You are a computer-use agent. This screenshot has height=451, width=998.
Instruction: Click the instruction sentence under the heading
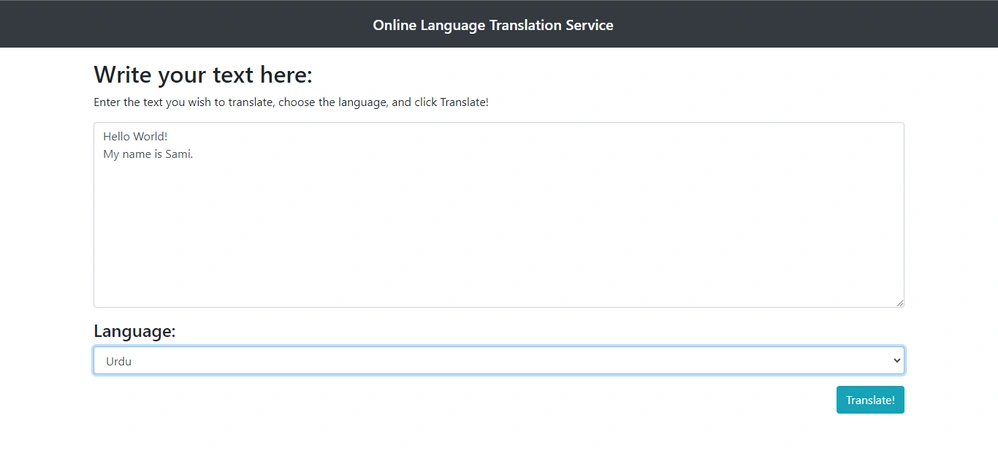point(291,102)
